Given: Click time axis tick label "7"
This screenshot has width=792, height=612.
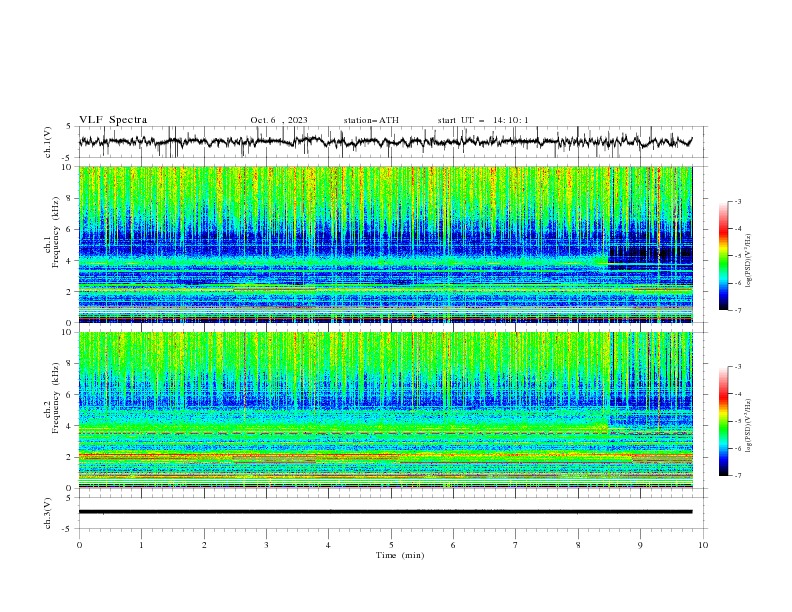Looking at the screenshot, I should tap(516, 545).
